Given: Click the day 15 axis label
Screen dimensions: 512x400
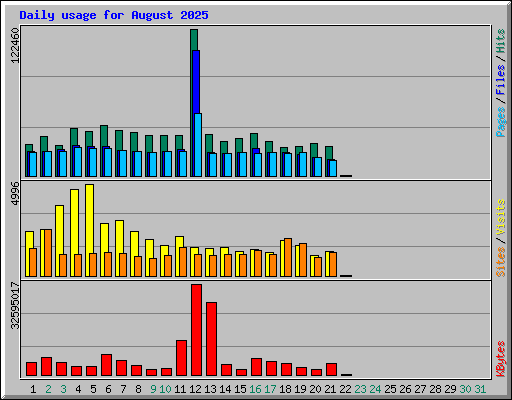Looking at the screenshot, I should 240,389.
